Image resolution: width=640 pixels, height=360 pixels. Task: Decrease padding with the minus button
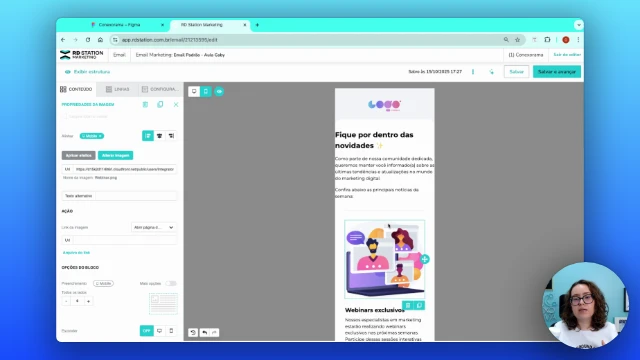pos(66,301)
